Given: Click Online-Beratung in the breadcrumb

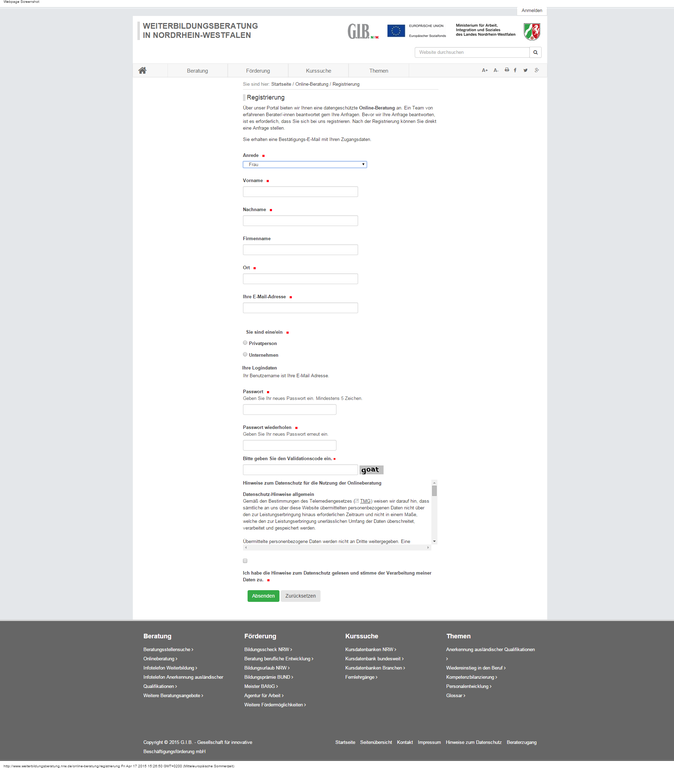Looking at the screenshot, I should pyautogui.click(x=312, y=84).
